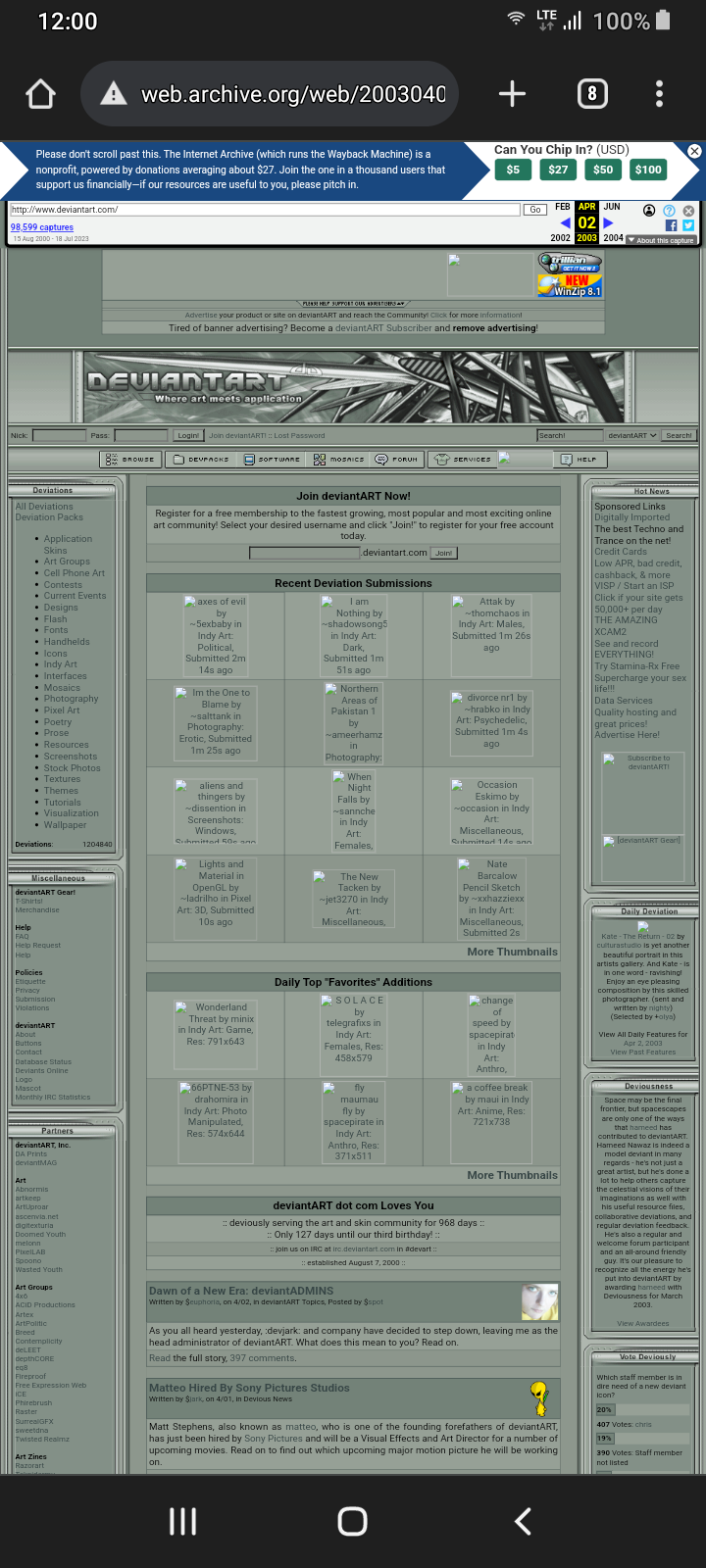The height and width of the screenshot is (1568, 706).
Task: Open the Help nav item
Action: click(579, 459)
